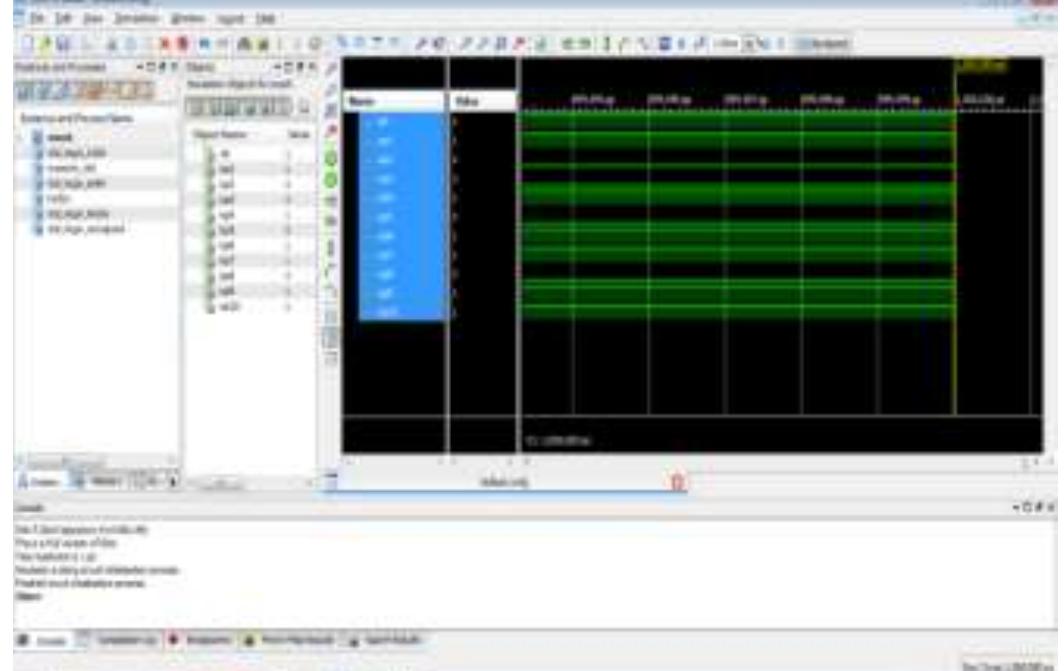Screen dimensions: 1064x671
Task: Click the yellow cursor time flag
Action: 981,66
